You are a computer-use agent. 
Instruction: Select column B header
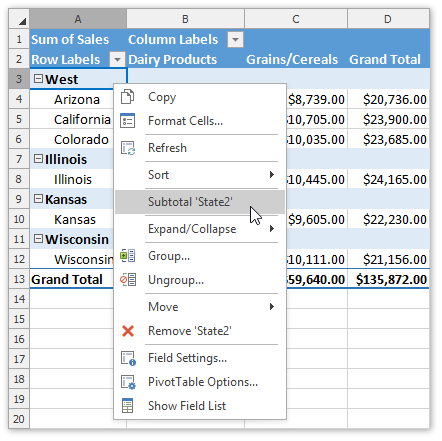[185, 19]
